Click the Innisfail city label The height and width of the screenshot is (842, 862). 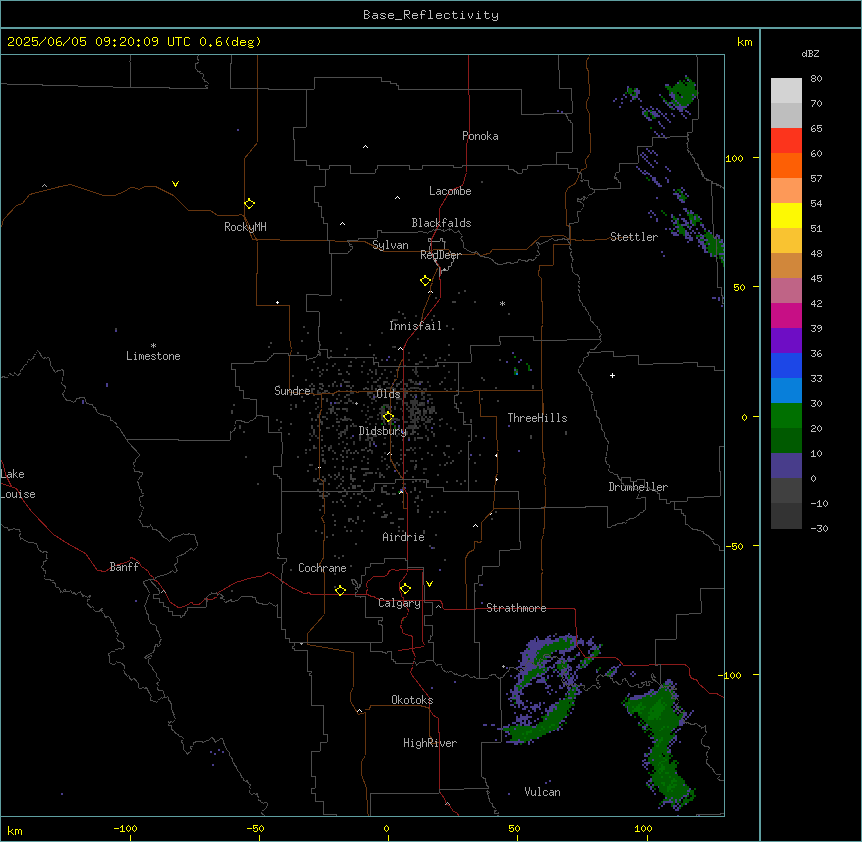pos(415,326)
